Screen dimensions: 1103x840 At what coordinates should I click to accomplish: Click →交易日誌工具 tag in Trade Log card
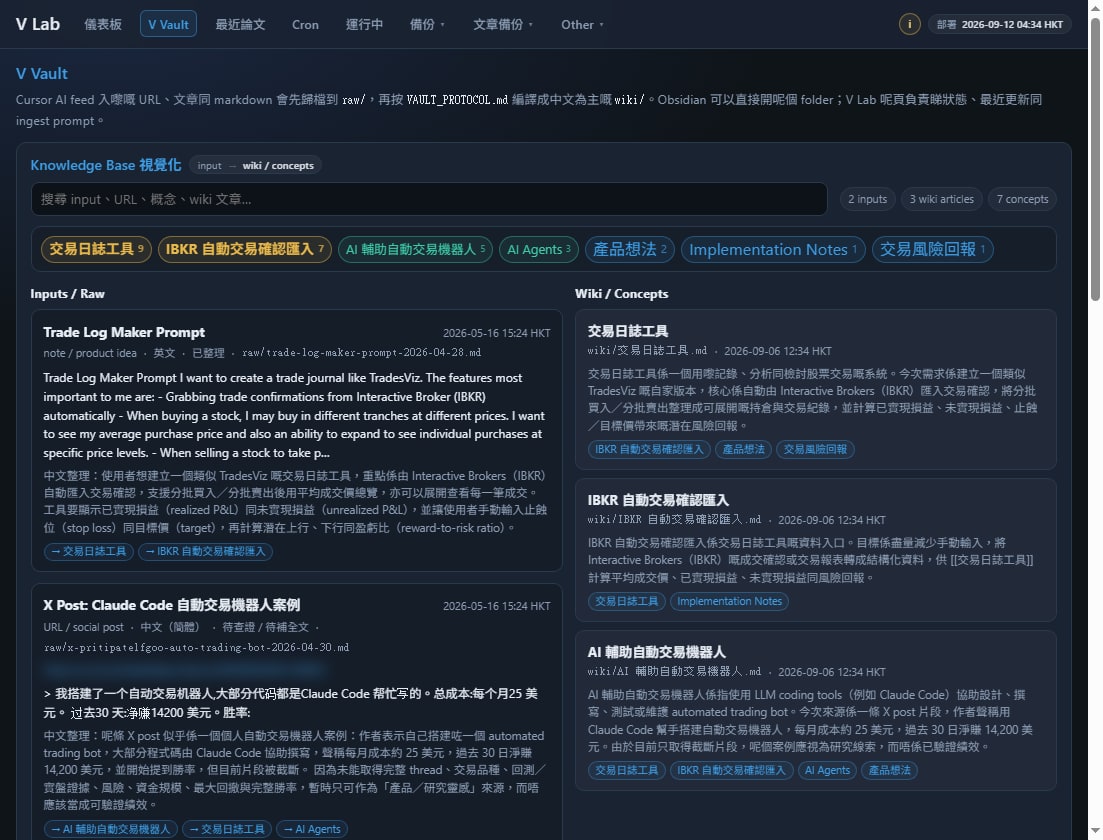(88, 552)
